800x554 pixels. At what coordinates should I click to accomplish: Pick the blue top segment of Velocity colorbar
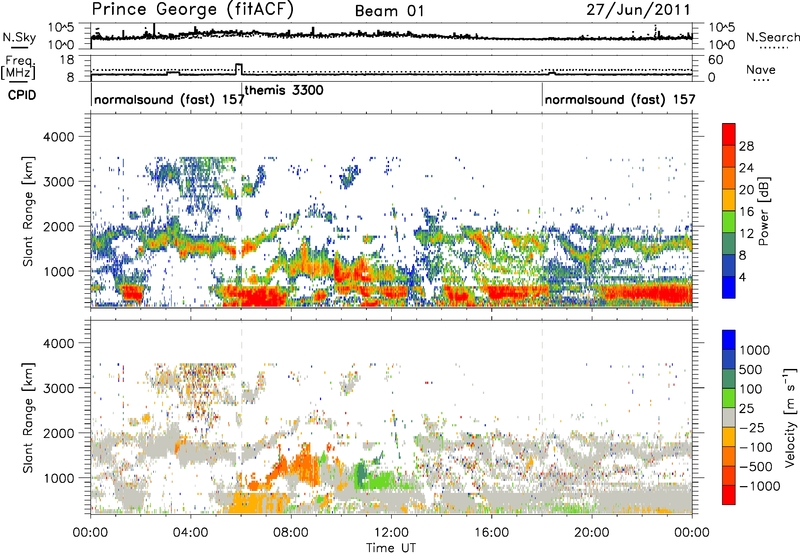click(729, 340)
